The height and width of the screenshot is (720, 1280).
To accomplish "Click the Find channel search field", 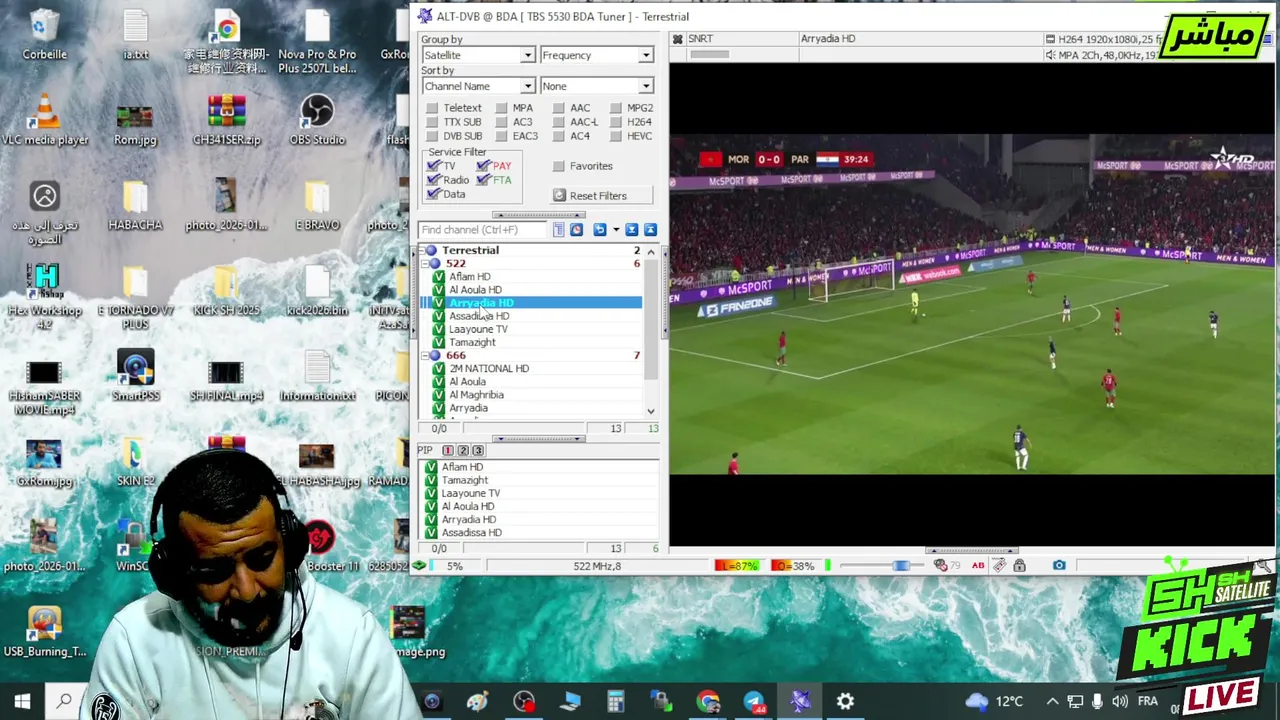I will coord(483,230).
